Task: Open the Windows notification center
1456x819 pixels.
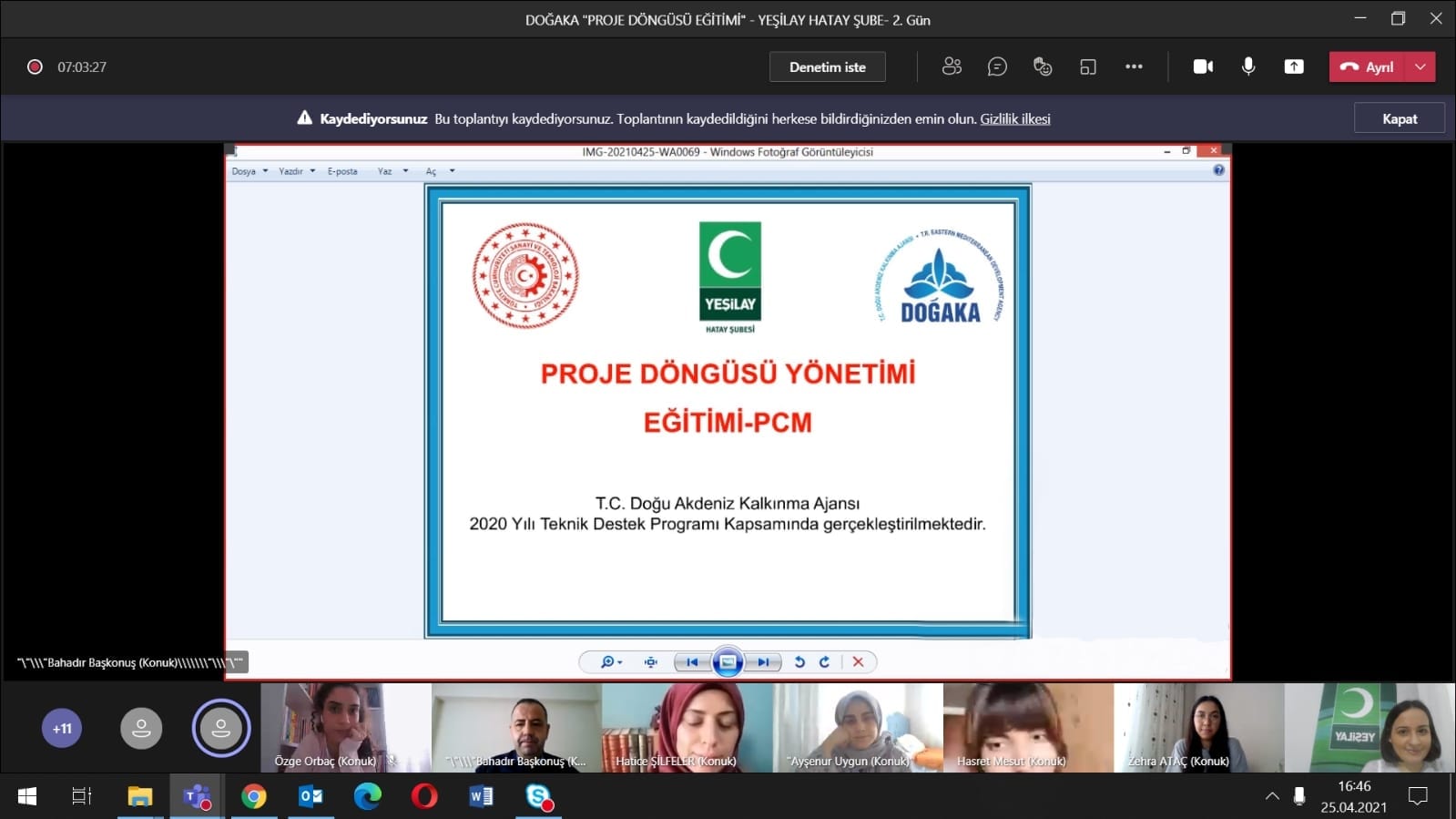Action: pyautogui.click(x=1418, y=796)
